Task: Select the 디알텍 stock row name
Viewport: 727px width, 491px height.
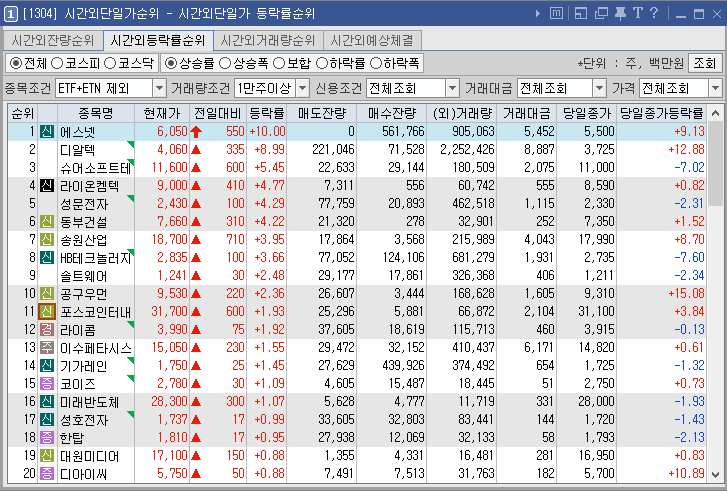Action: (x=78, y=150)
